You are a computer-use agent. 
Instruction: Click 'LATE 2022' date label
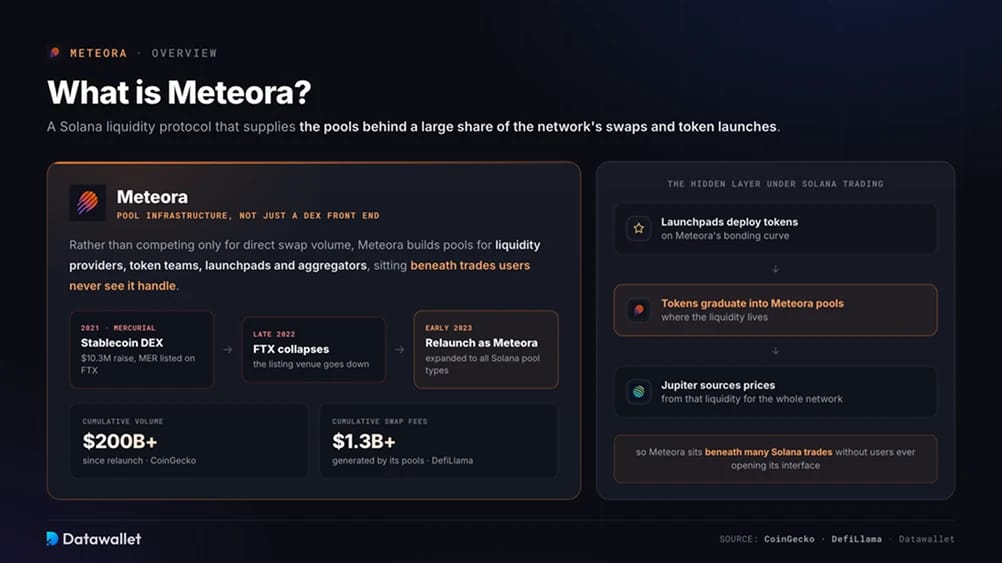pos(274,334)
